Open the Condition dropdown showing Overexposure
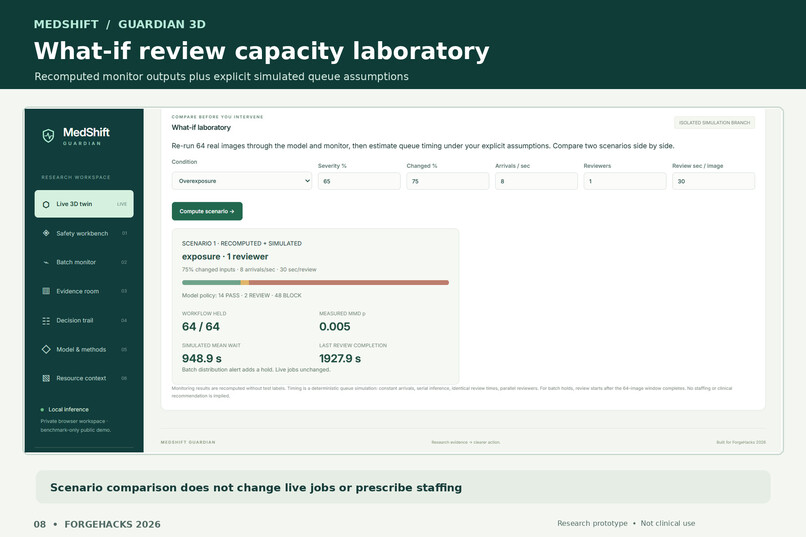806x537 pixels. point(242,181)
